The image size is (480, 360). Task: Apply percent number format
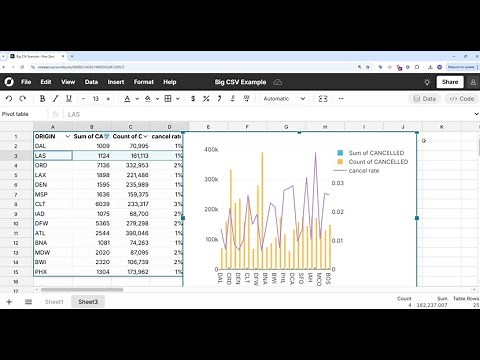point(206,99)
